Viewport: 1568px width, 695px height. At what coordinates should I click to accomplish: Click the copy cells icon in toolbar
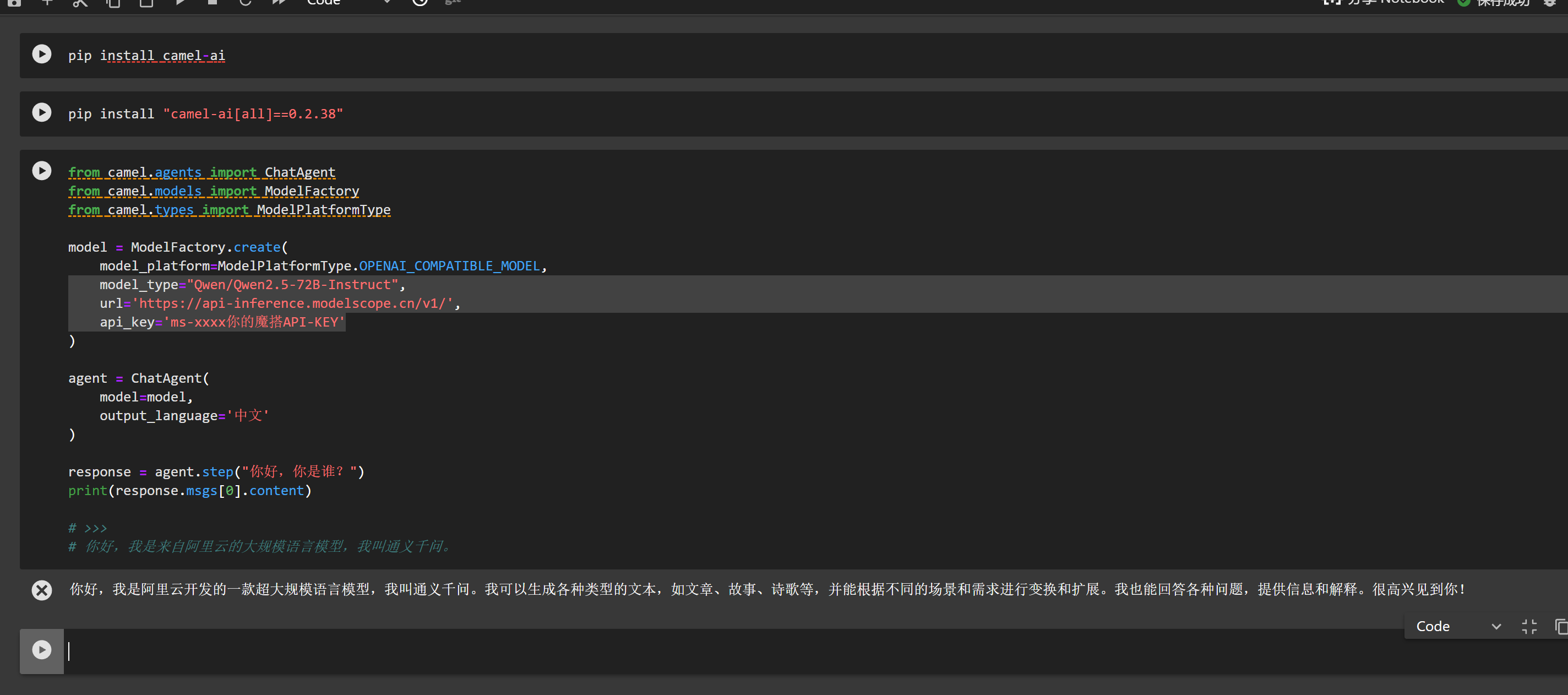(x=113, y=3)
